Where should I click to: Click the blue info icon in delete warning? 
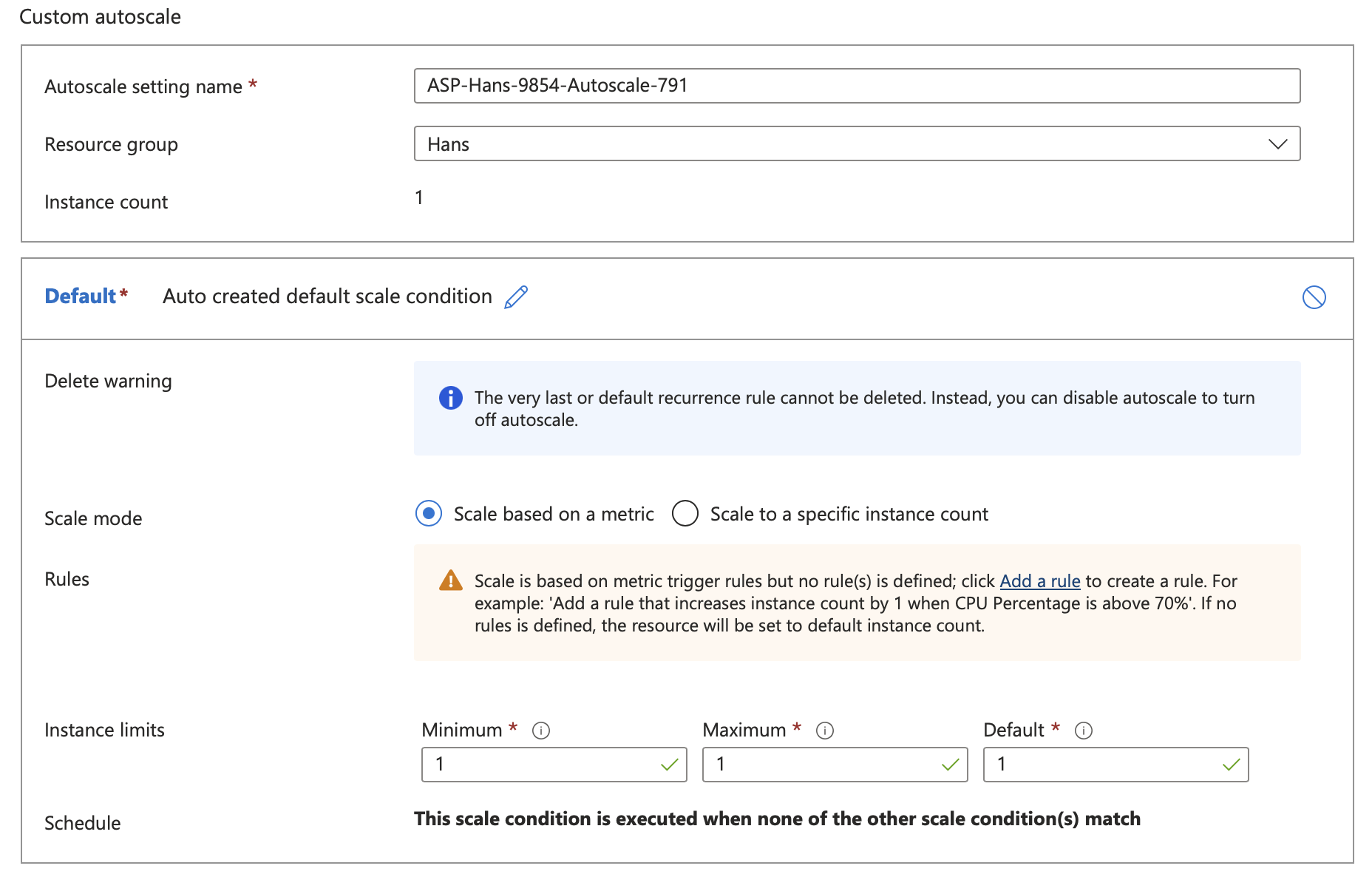pyautogui.click(x=450, y=398)
